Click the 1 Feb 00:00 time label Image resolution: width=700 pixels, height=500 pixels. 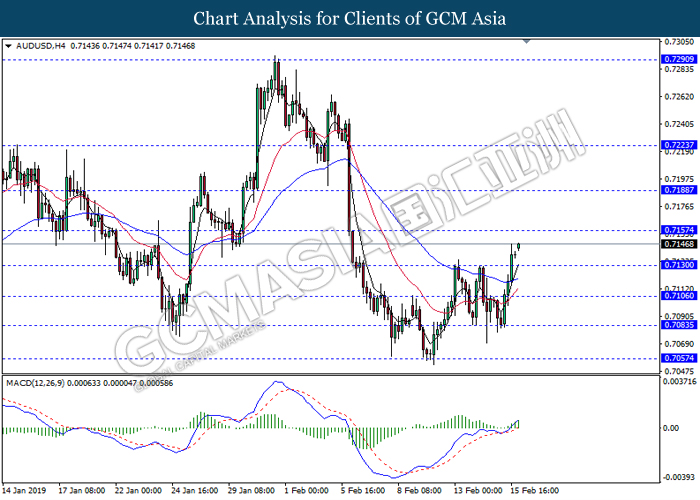coord(307,491)
